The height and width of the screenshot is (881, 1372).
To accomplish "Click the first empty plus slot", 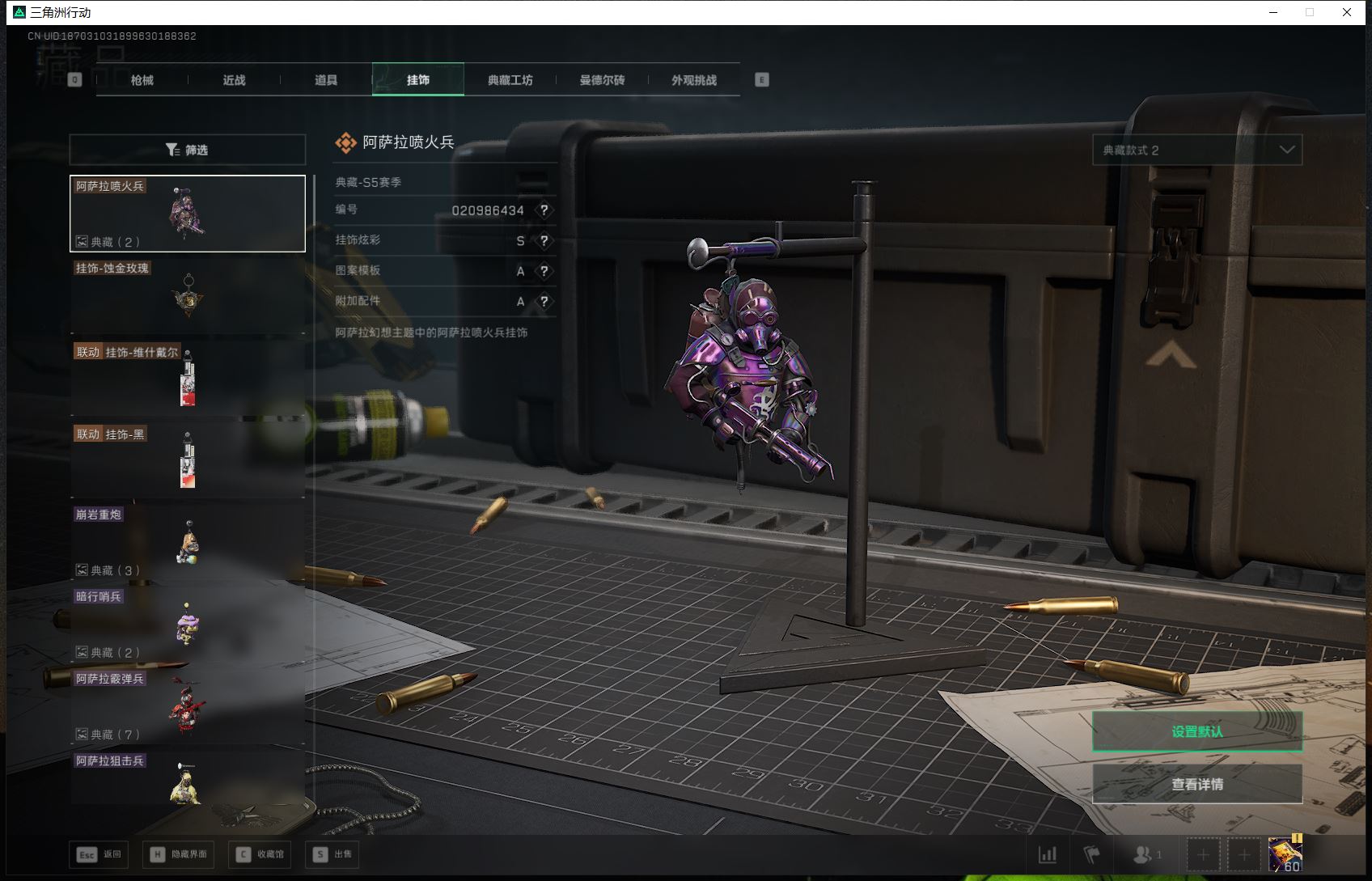I will click(x=1203, y=854).
